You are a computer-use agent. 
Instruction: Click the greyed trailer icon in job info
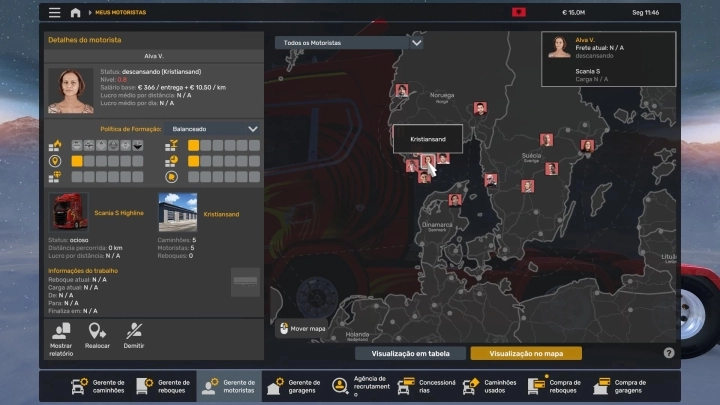point(245,281)
